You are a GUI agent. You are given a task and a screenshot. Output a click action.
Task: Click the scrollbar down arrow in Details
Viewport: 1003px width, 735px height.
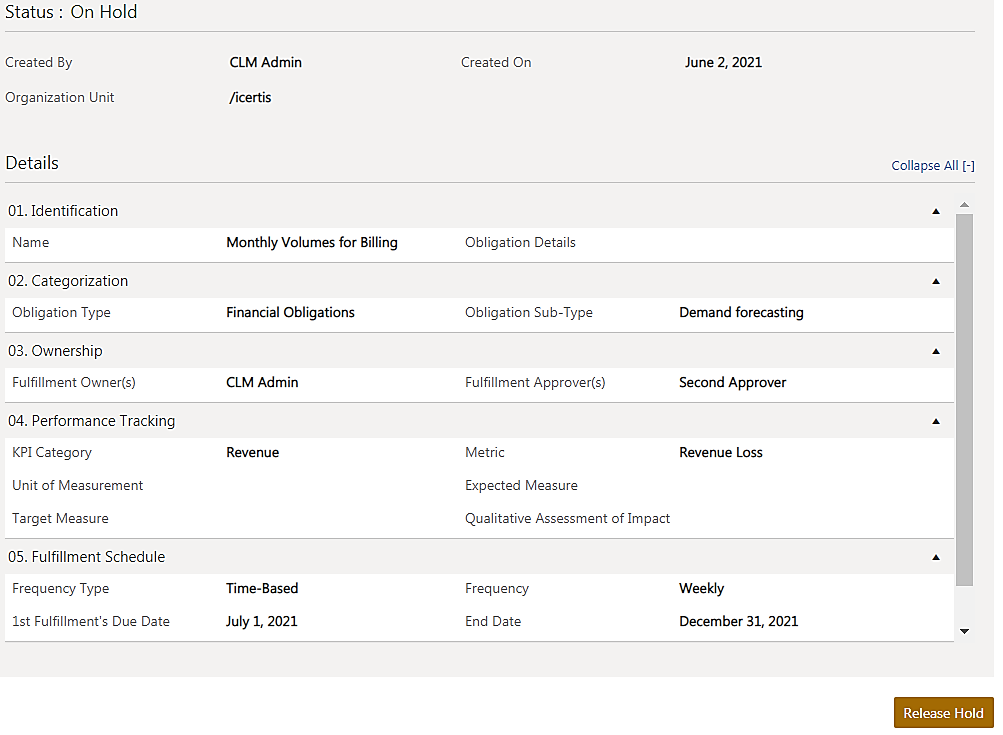click(x=964, y=631)
